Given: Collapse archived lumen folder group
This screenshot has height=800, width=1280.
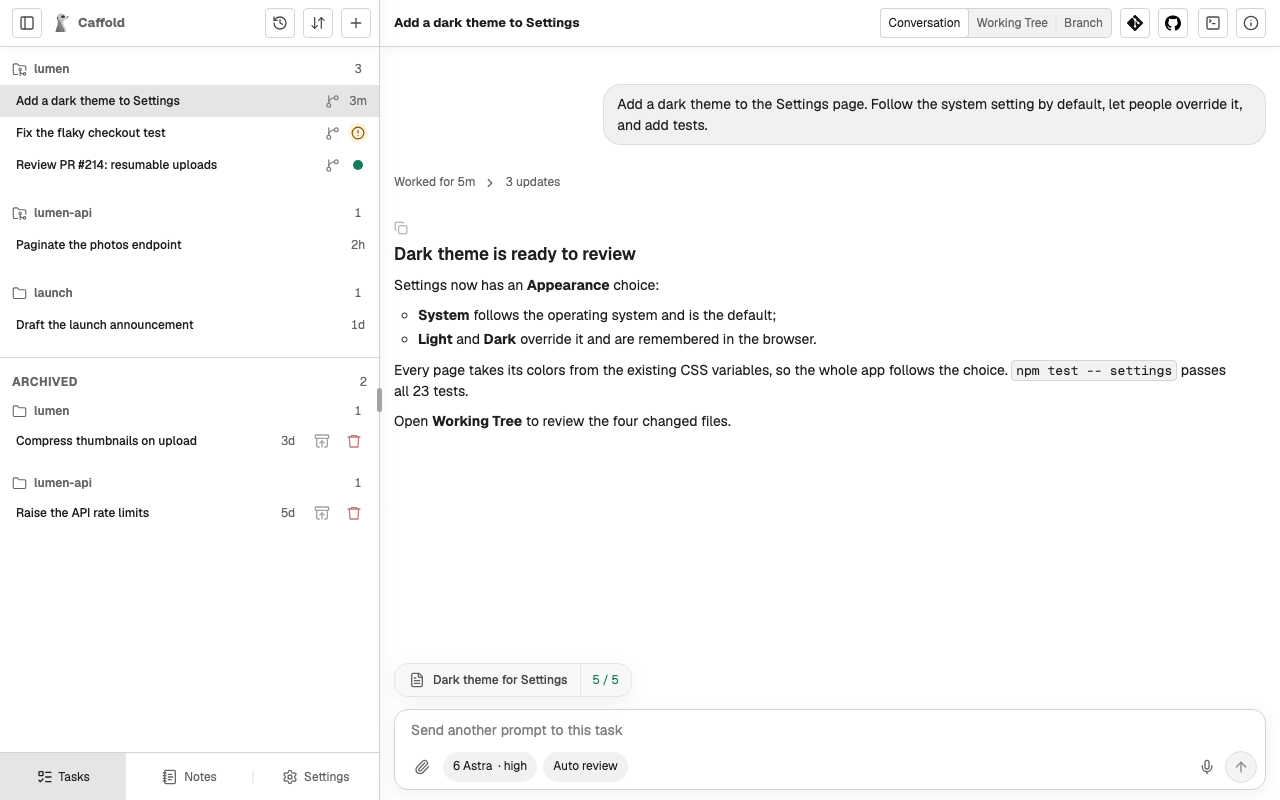Looking at the screenshot, I should pyautogui.click(x=189, y=411).
